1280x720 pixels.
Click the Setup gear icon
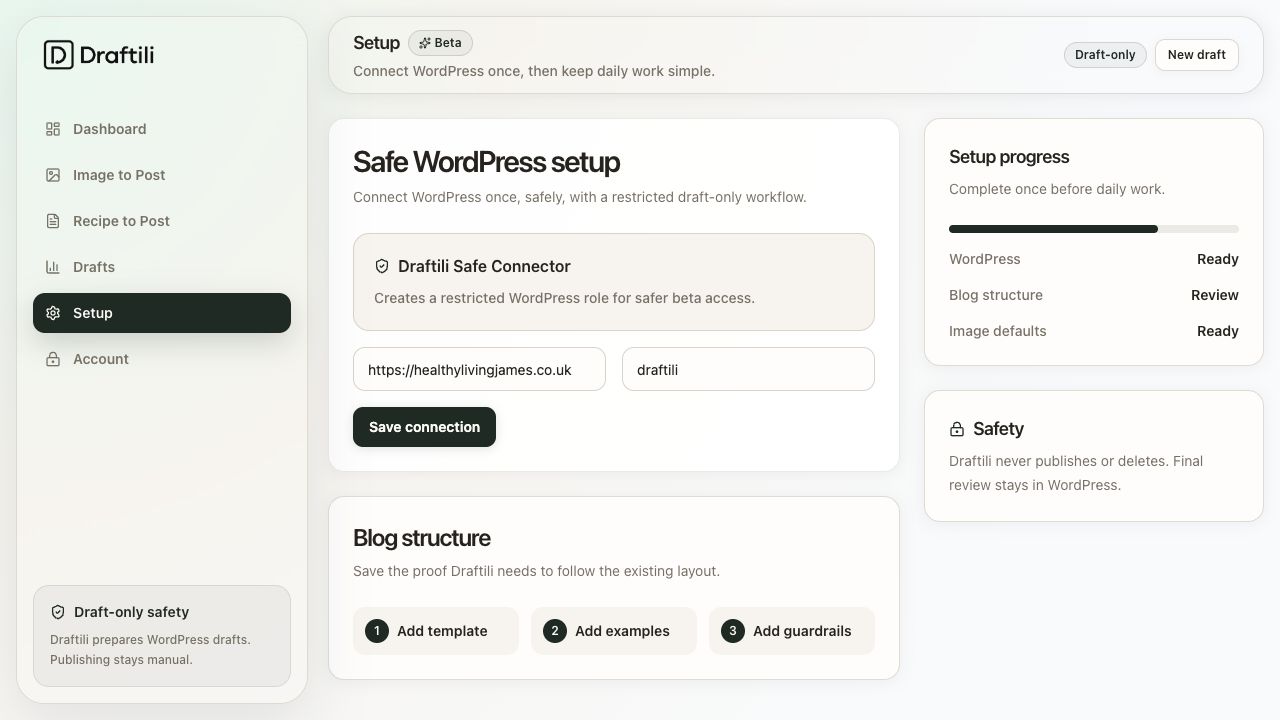coord(53,313)
